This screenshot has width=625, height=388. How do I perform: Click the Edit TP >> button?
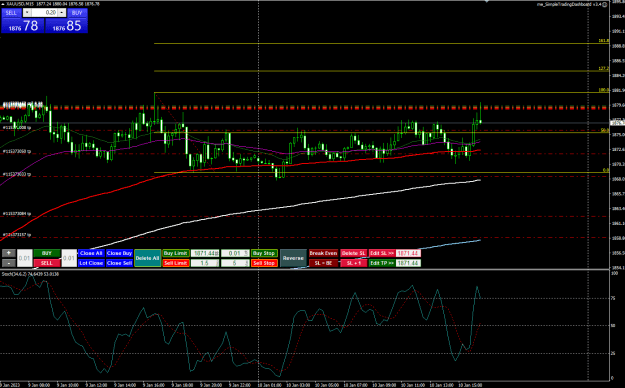(382, 263)
